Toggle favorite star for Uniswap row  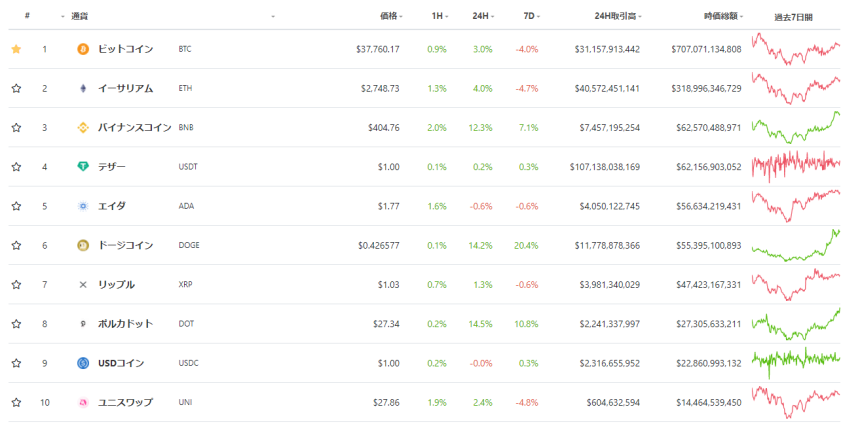[16, 402]
